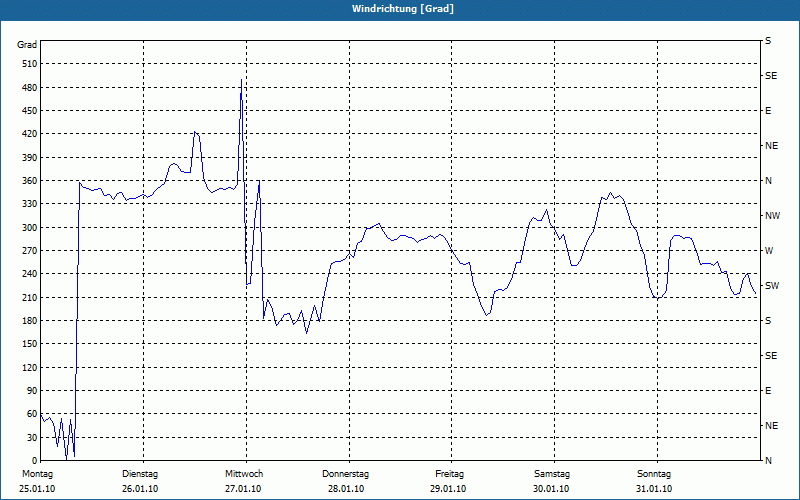The image size is (800, 500).
Task: Pick the 300 degree tick label
Action: tap(30, 228)
